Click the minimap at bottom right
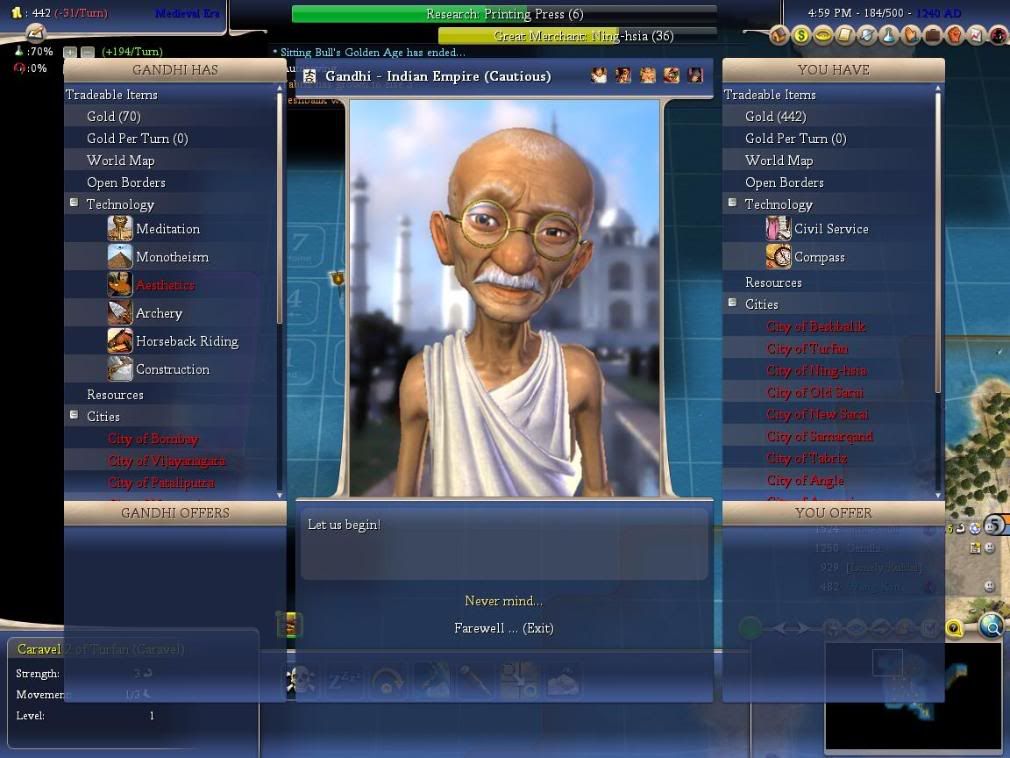 (x=915, y=696)
